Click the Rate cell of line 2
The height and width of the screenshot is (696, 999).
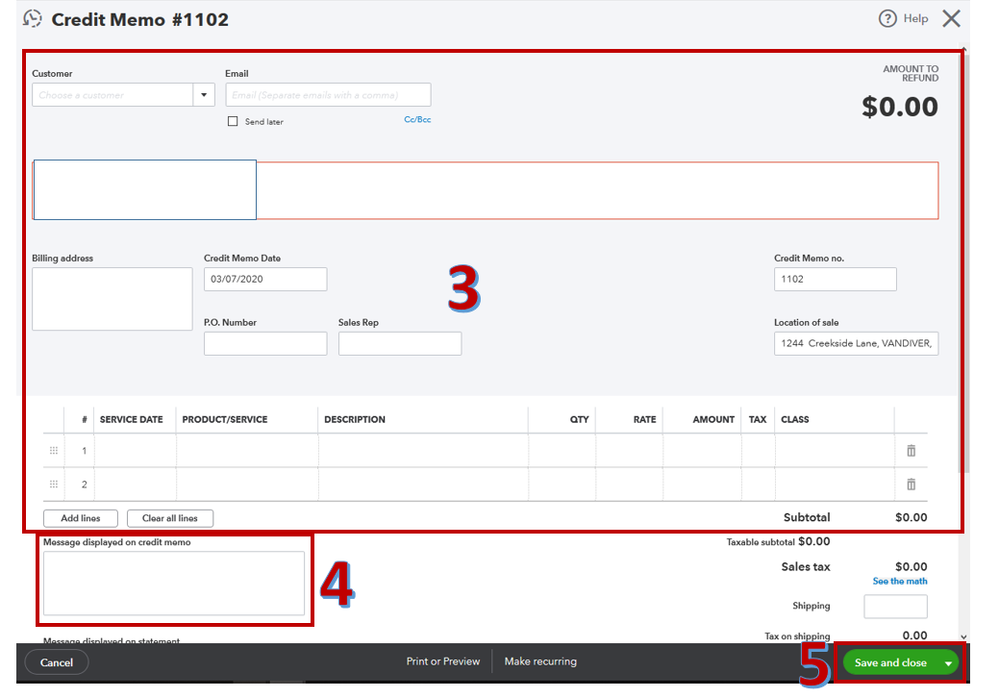[x=629, y=484]
